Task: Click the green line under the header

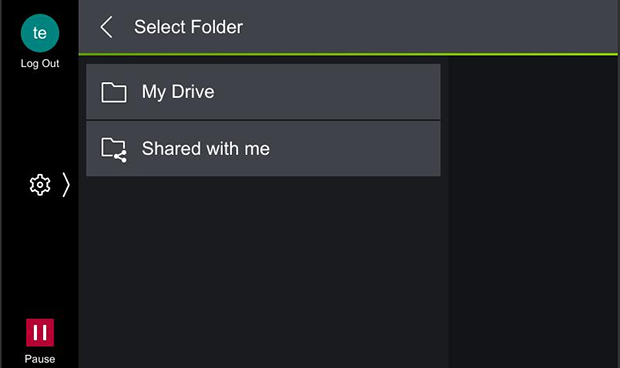Action: click(348, 54)
